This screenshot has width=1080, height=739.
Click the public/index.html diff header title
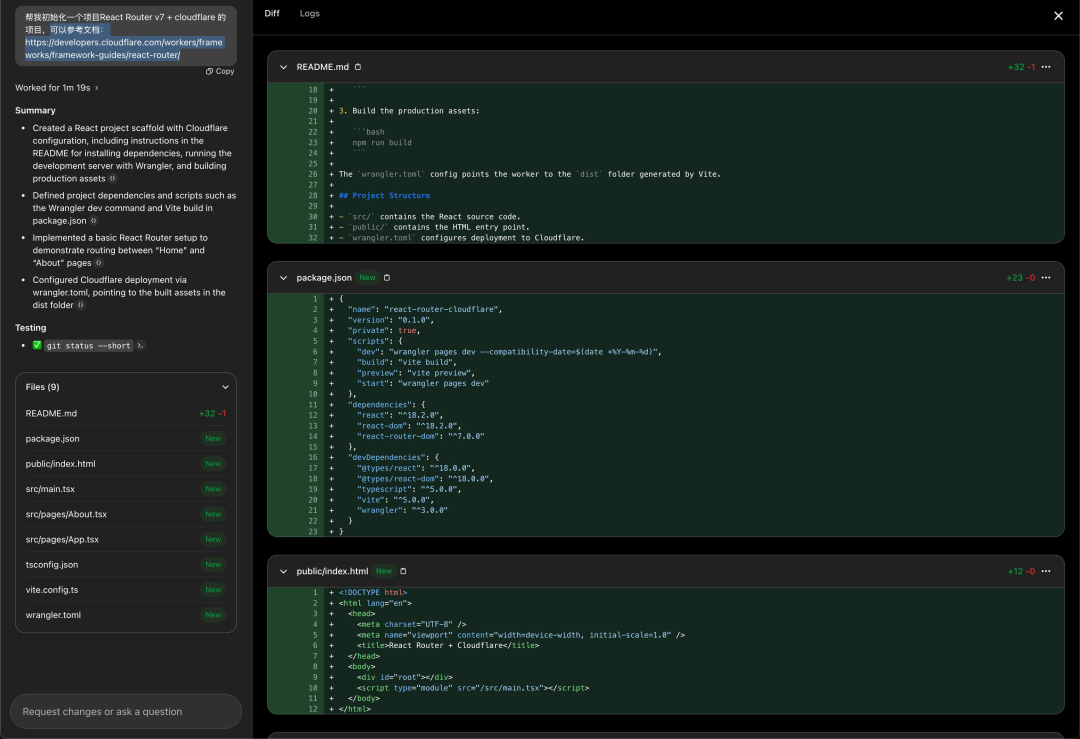332,571
